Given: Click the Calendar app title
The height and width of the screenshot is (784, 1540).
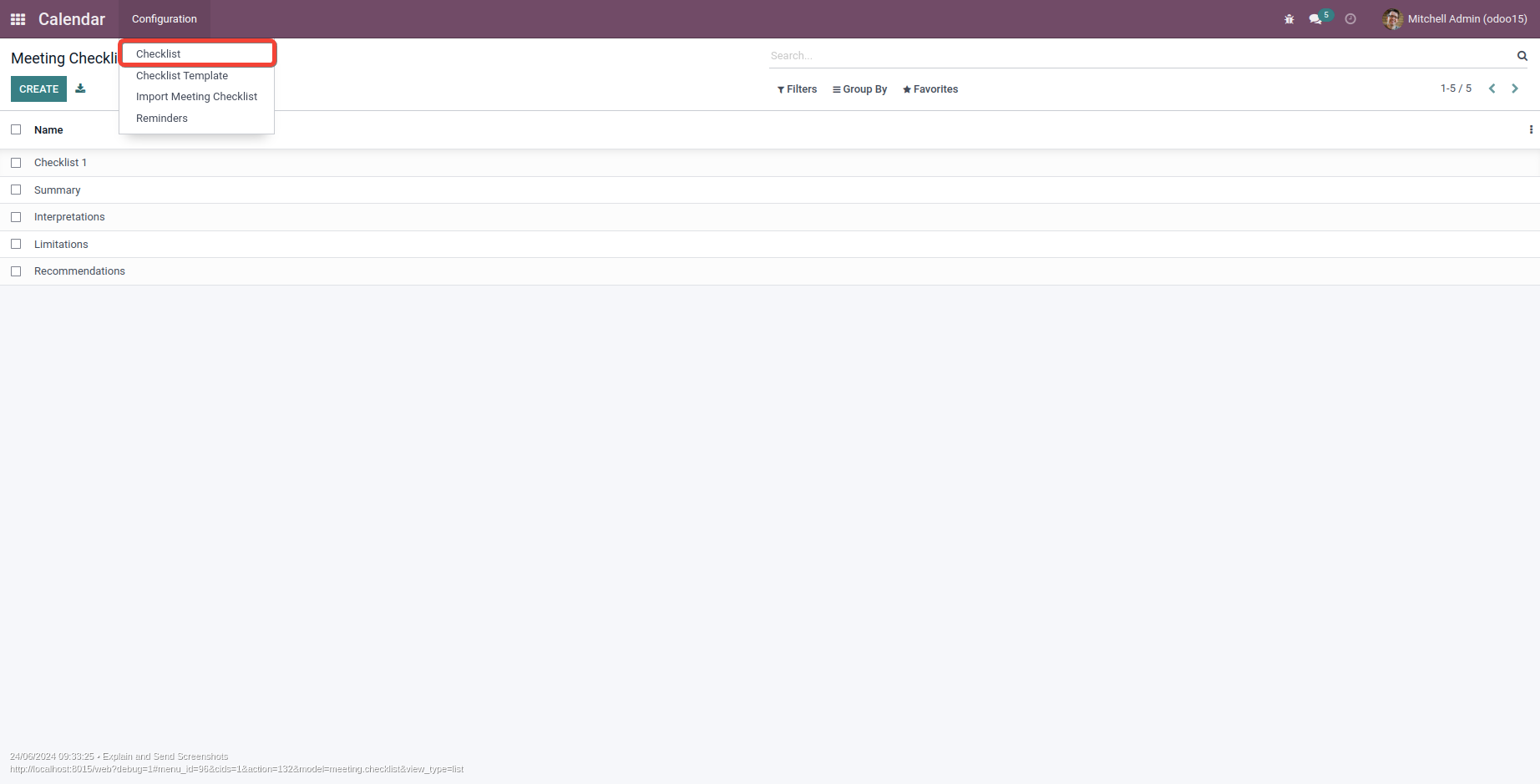Looking at the screenshot, I should pos(72,19).
